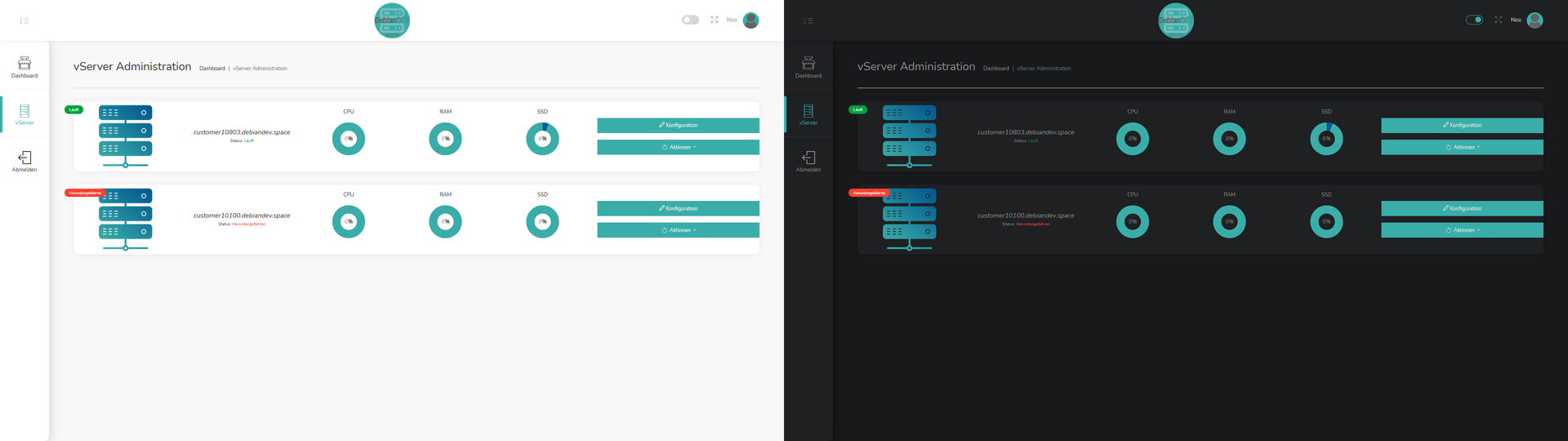Expand Aktionen for customer10803 in light theme
Image resolution: width=1568 pixels, height=441 pixels.
(678, 147)
